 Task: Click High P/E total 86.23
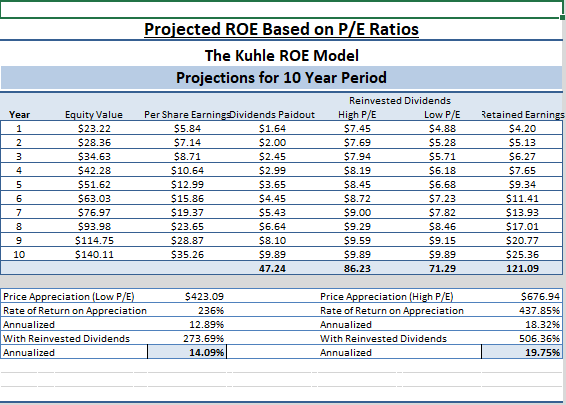point(357,269)
